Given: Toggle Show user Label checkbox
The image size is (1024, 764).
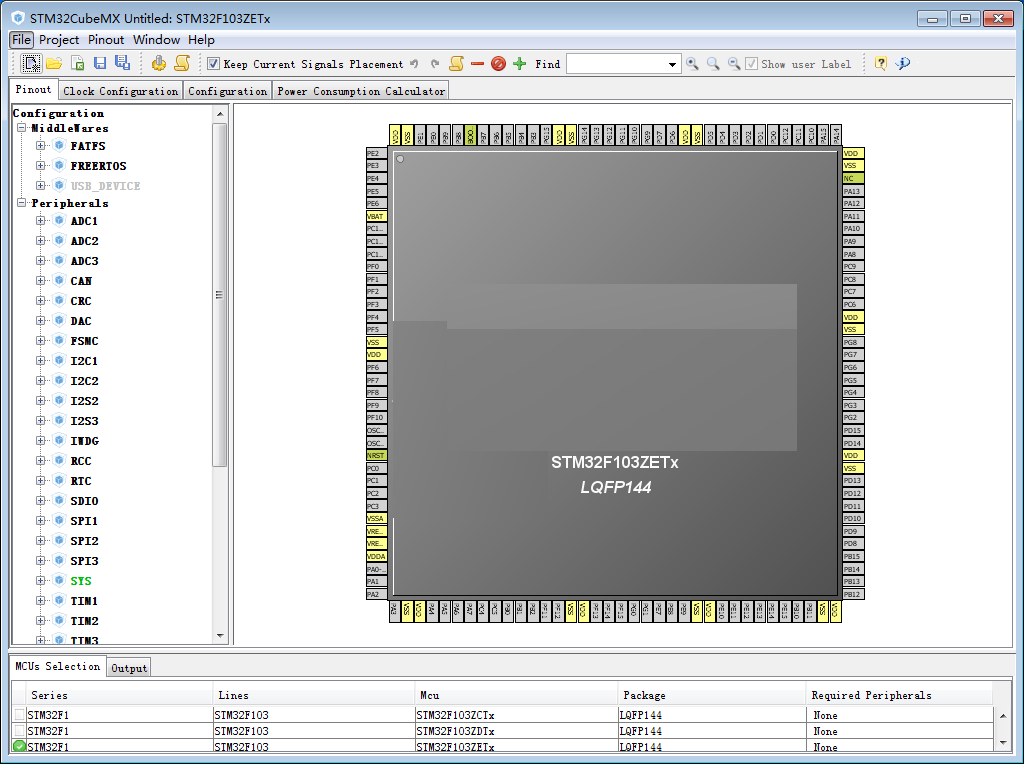Looking at the screenshot, I should click(x=752, y=63).
